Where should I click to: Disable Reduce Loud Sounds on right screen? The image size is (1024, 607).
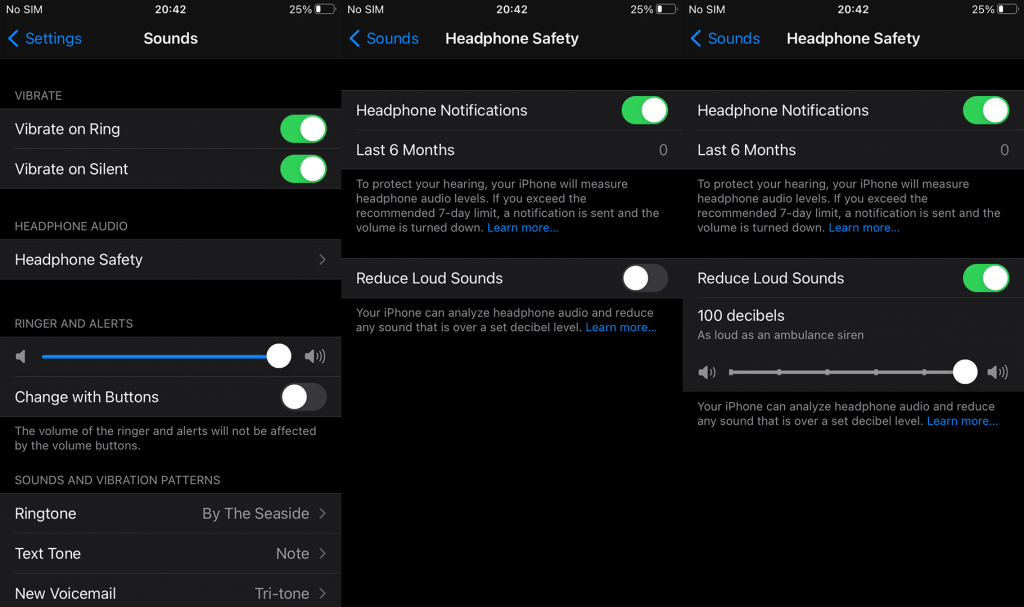click(986, 278)
